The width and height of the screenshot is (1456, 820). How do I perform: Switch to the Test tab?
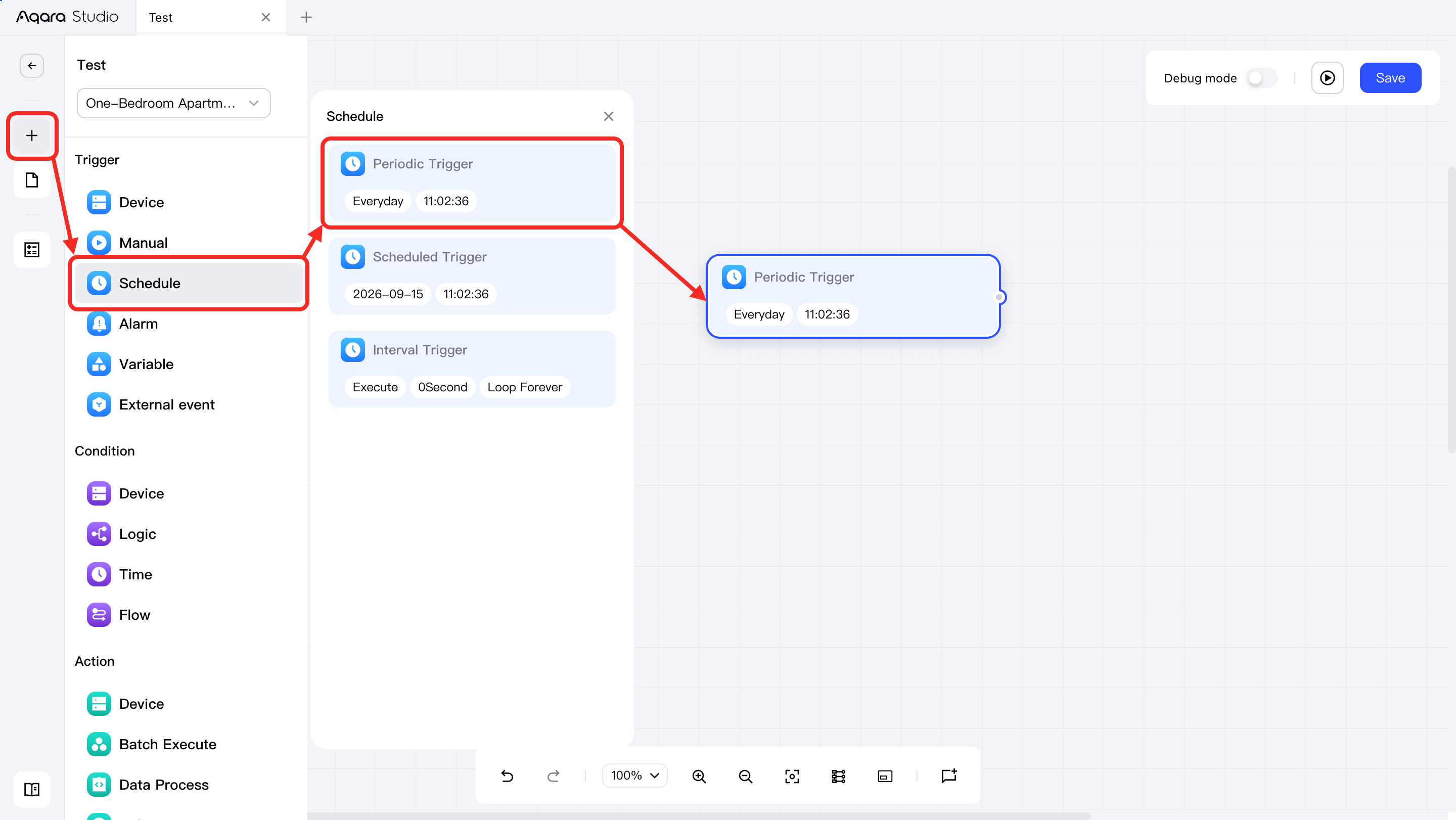[x=210, y=18]
